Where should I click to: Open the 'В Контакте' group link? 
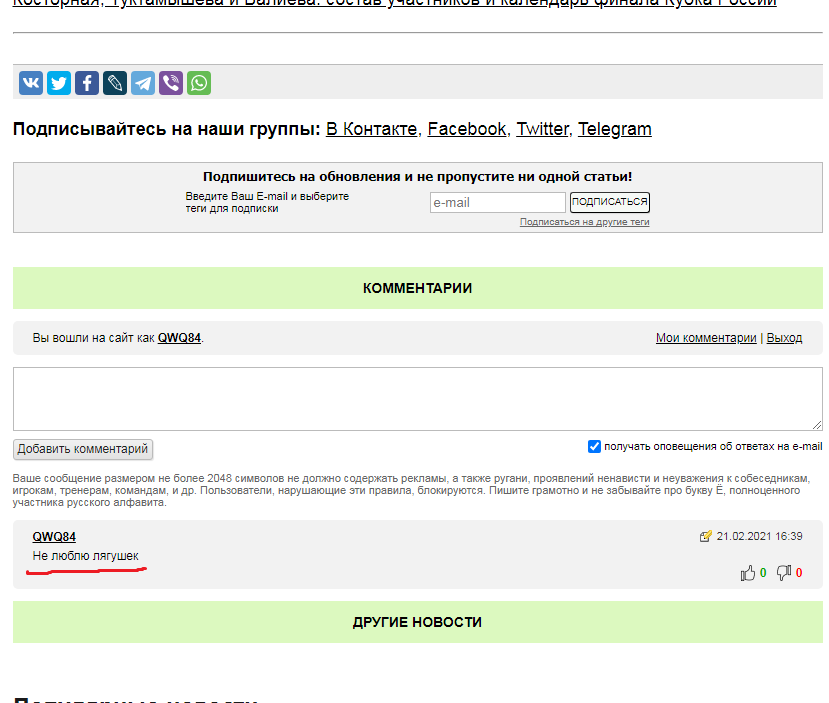click(371, 129)
